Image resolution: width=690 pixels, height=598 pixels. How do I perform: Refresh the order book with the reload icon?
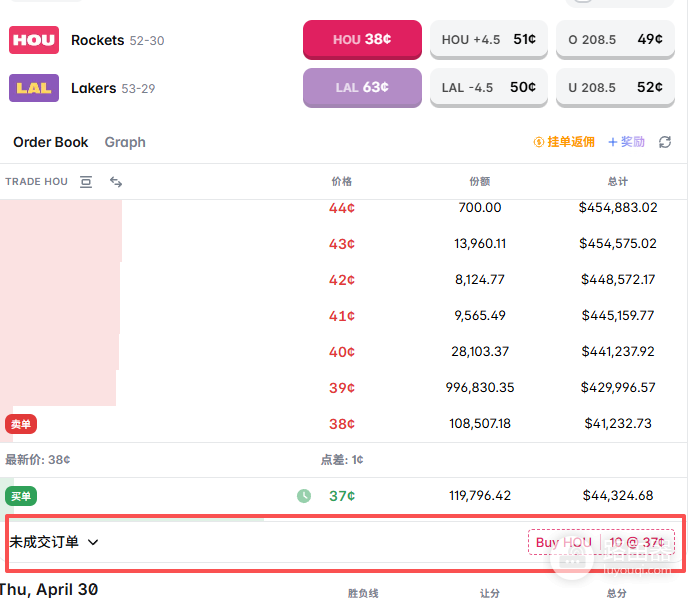665,142
